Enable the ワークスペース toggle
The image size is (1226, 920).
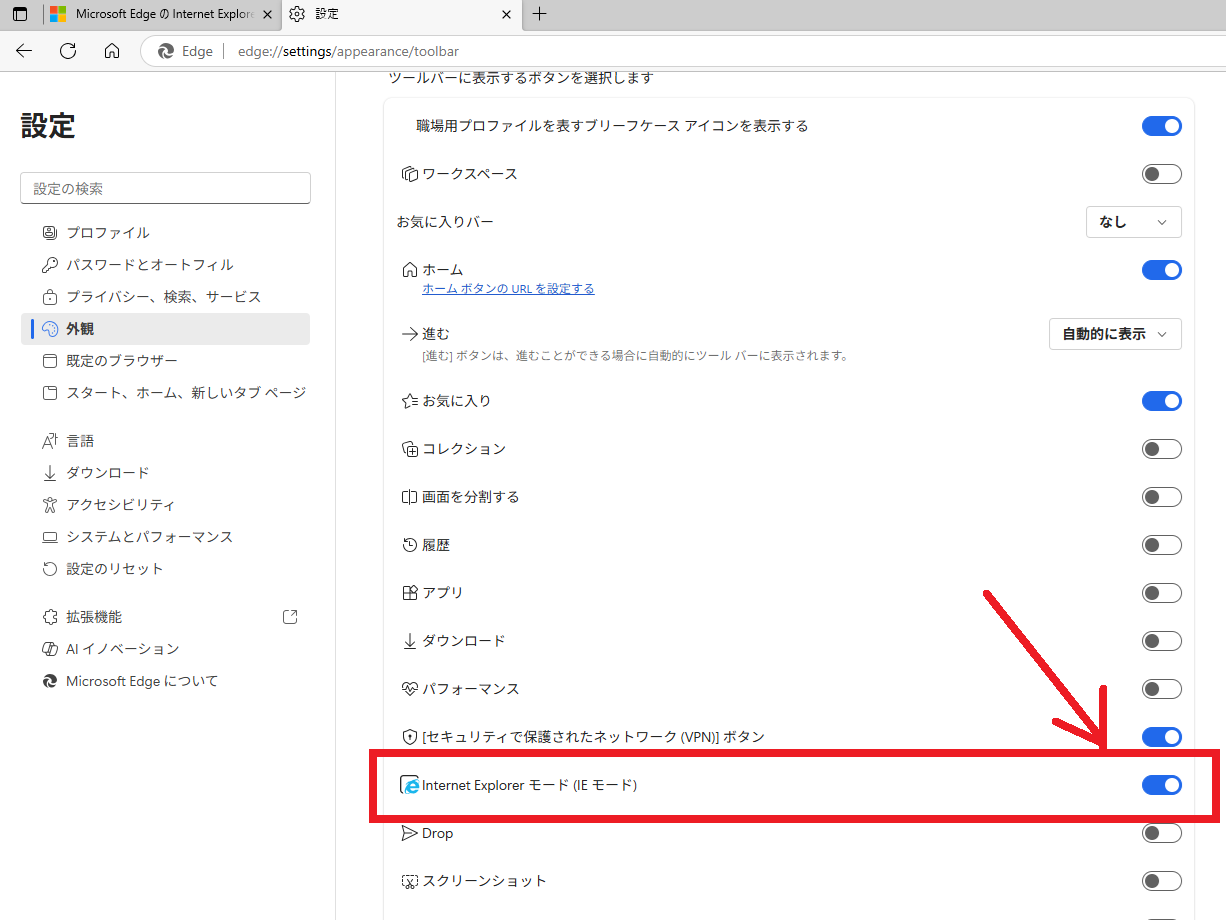tap(1161, 174)
